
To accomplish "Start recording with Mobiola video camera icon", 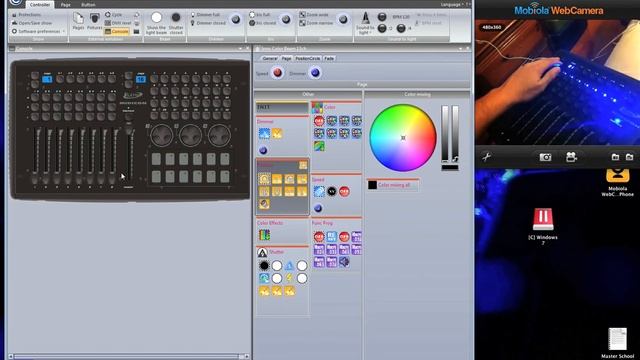I will [571, 157].
